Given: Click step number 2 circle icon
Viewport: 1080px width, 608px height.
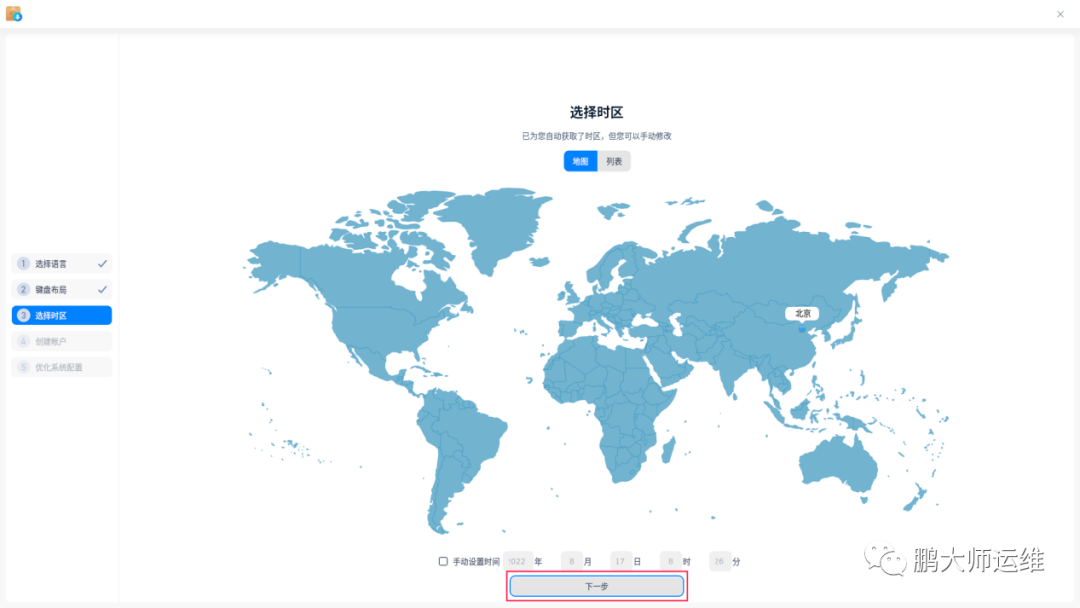Looking at the screenshot, I should pyautogui.click(x=23, y=289).
